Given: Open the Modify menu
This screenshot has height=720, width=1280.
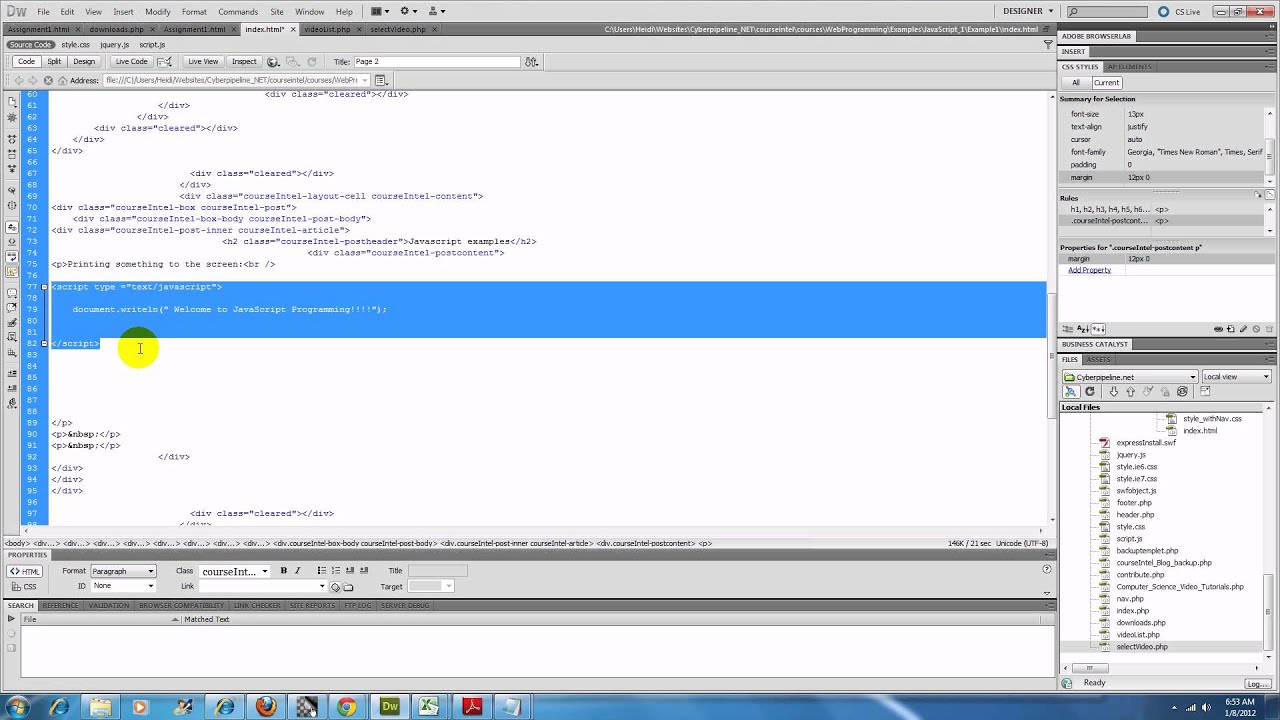Looking at the screenshot, I should [x=157, y=11].
